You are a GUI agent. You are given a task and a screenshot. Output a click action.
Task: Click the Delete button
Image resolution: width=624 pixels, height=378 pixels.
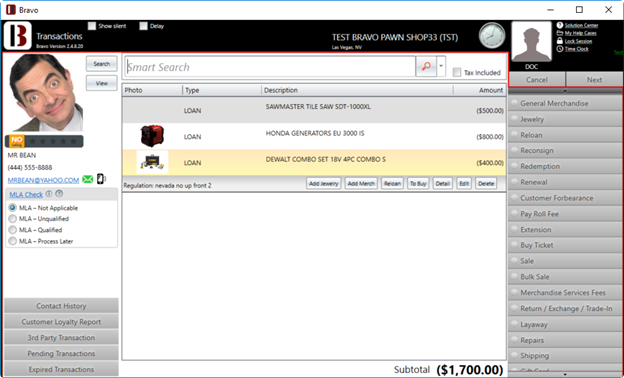click(x=486, y=183)
